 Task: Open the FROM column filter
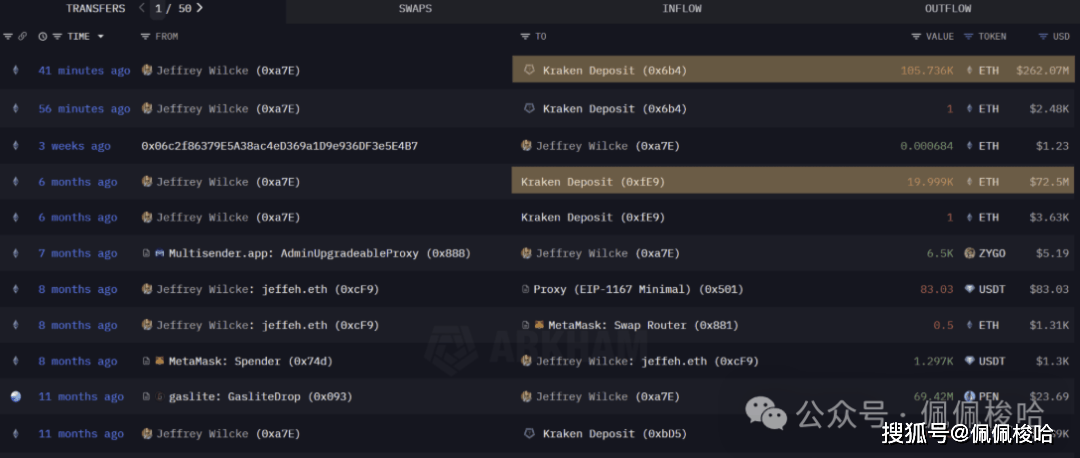tap(146, 37)
